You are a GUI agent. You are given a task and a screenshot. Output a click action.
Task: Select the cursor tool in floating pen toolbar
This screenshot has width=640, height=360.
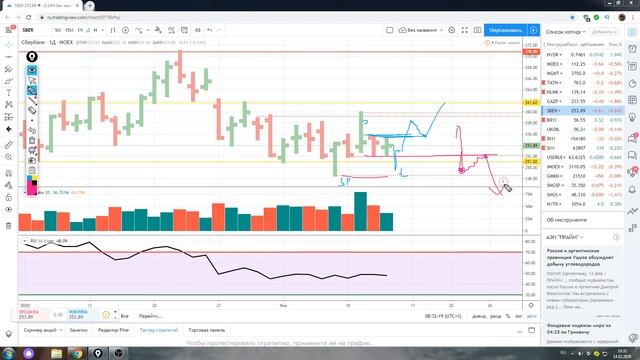(32, 80)
